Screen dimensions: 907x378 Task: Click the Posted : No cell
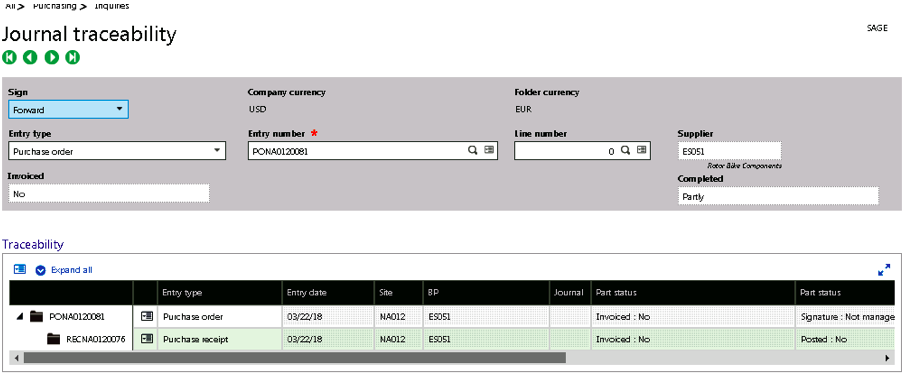click(x=846, y=339)
